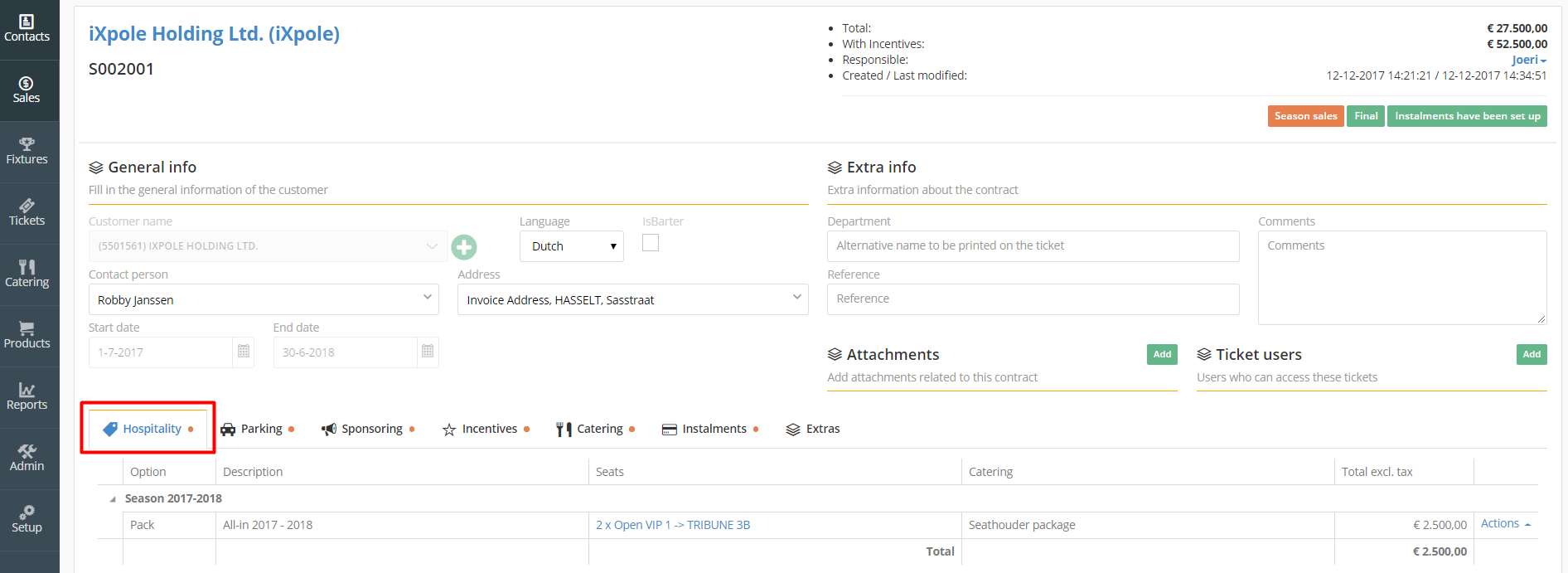The width and height of the screenshot is (1568, 573).
Task: Open the Sales sidebar section
Action: pyautogui.click(x=27, y=90)
